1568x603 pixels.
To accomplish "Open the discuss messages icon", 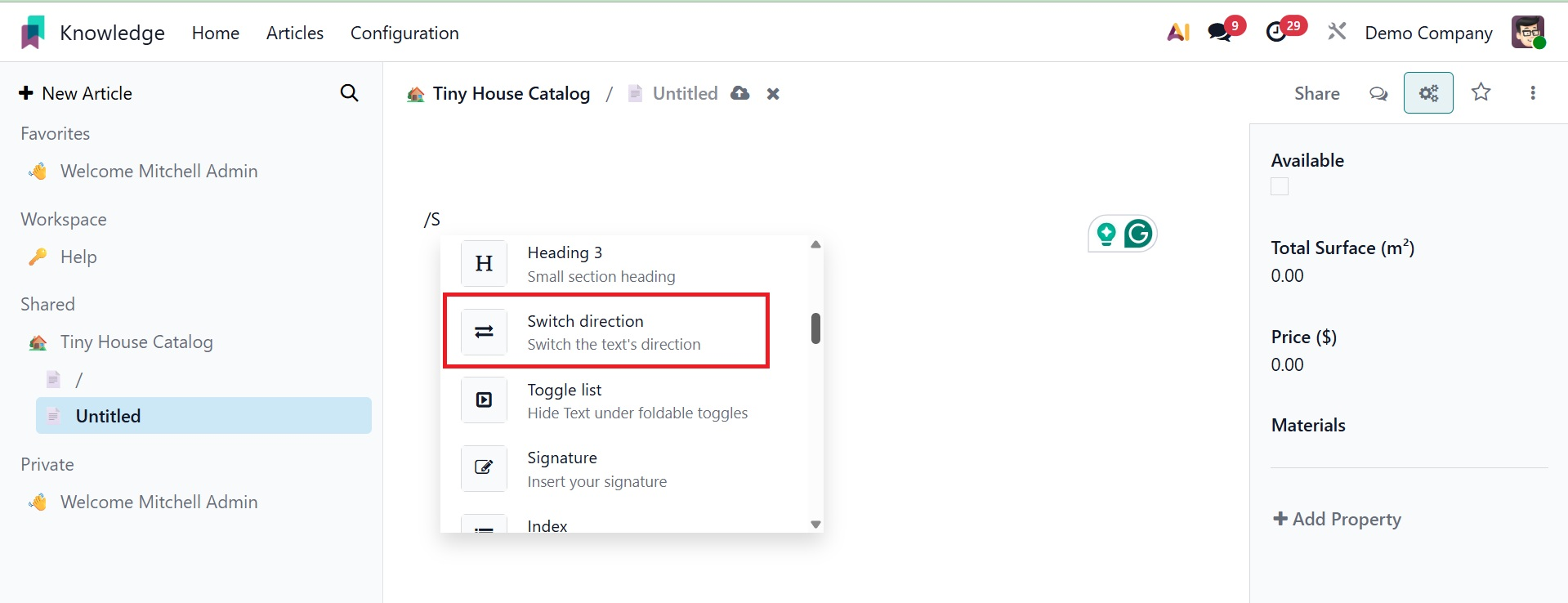I will [x=1220, y=33].
